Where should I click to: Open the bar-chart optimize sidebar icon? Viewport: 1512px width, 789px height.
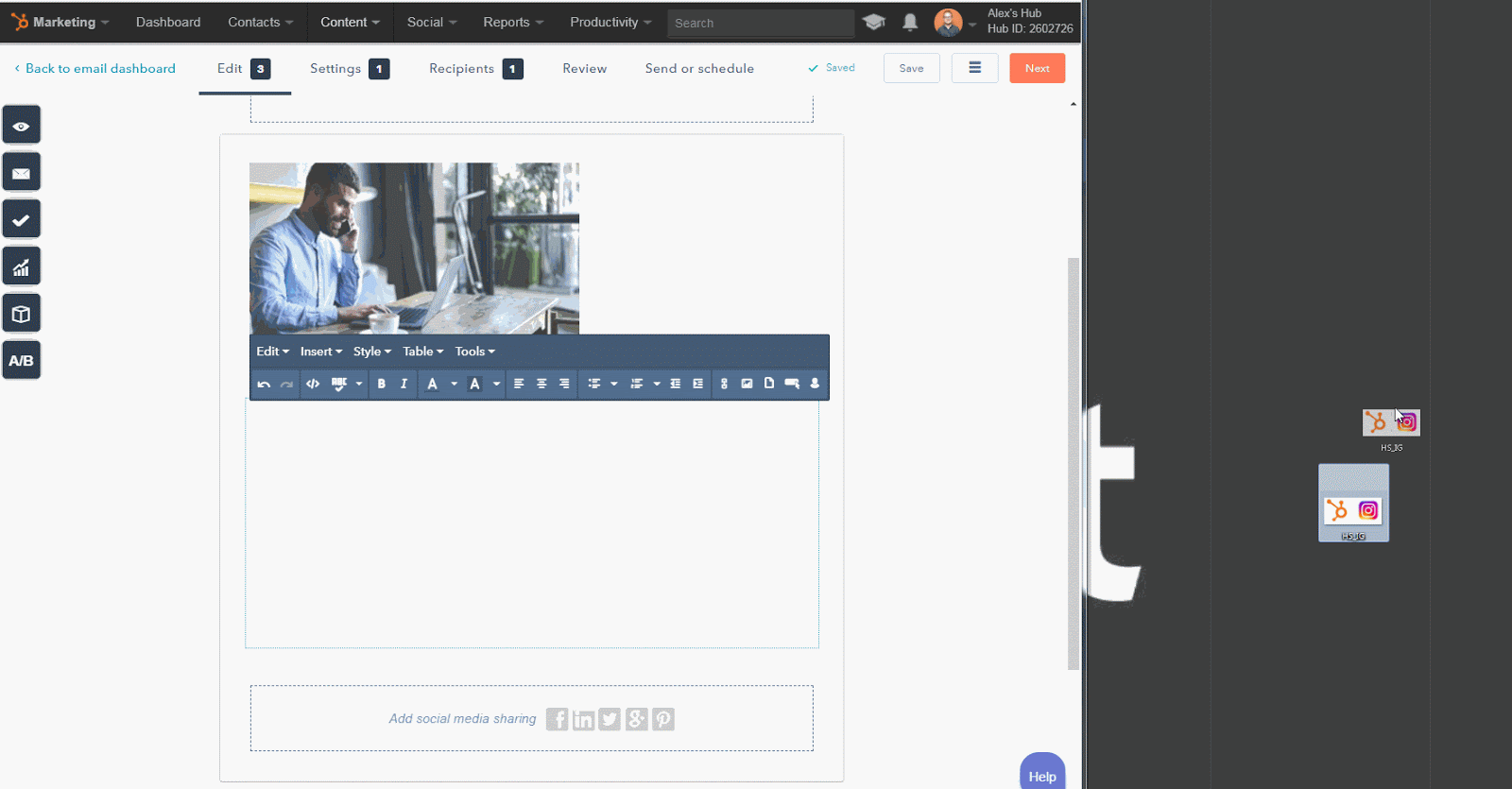21,267
